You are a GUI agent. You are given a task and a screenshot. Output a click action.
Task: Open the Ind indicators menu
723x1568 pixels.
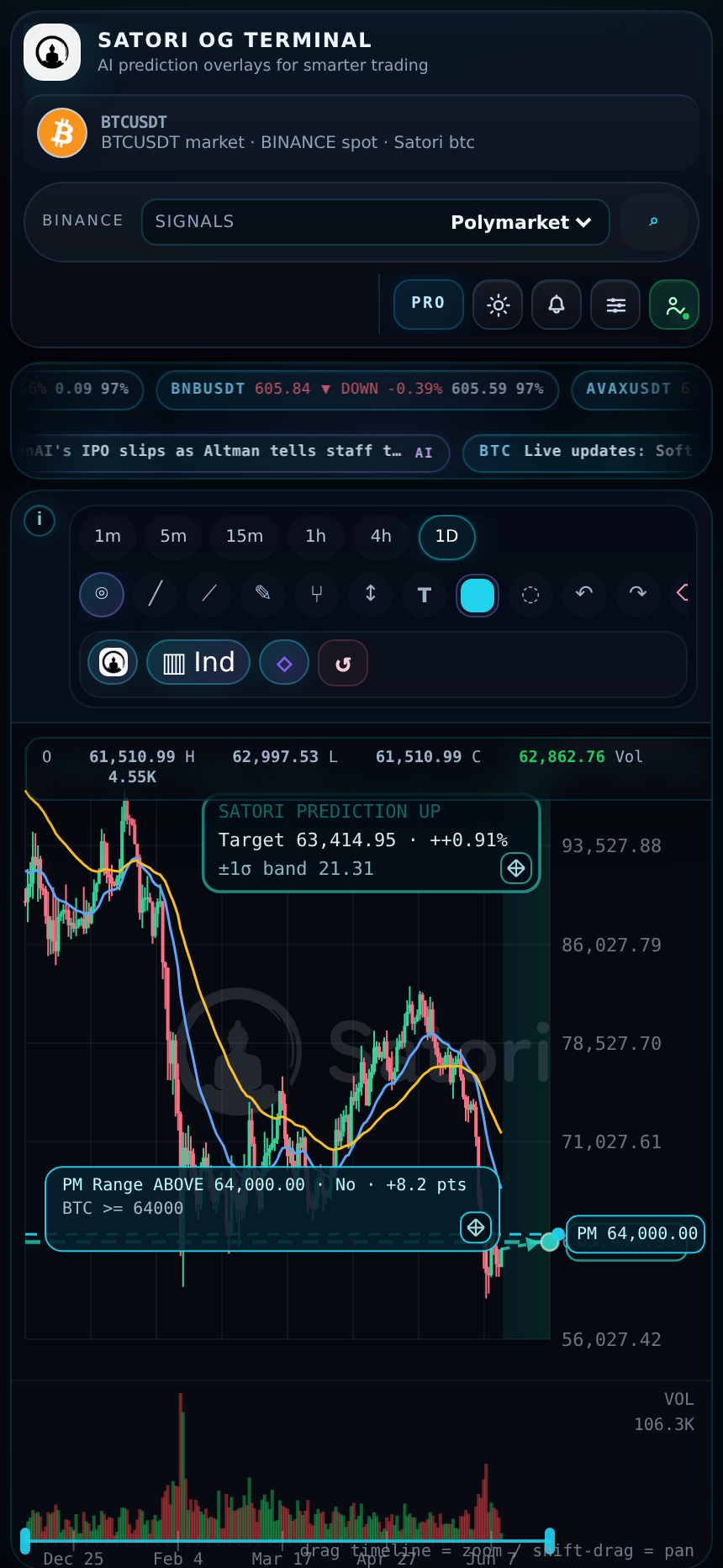point(198,663)
